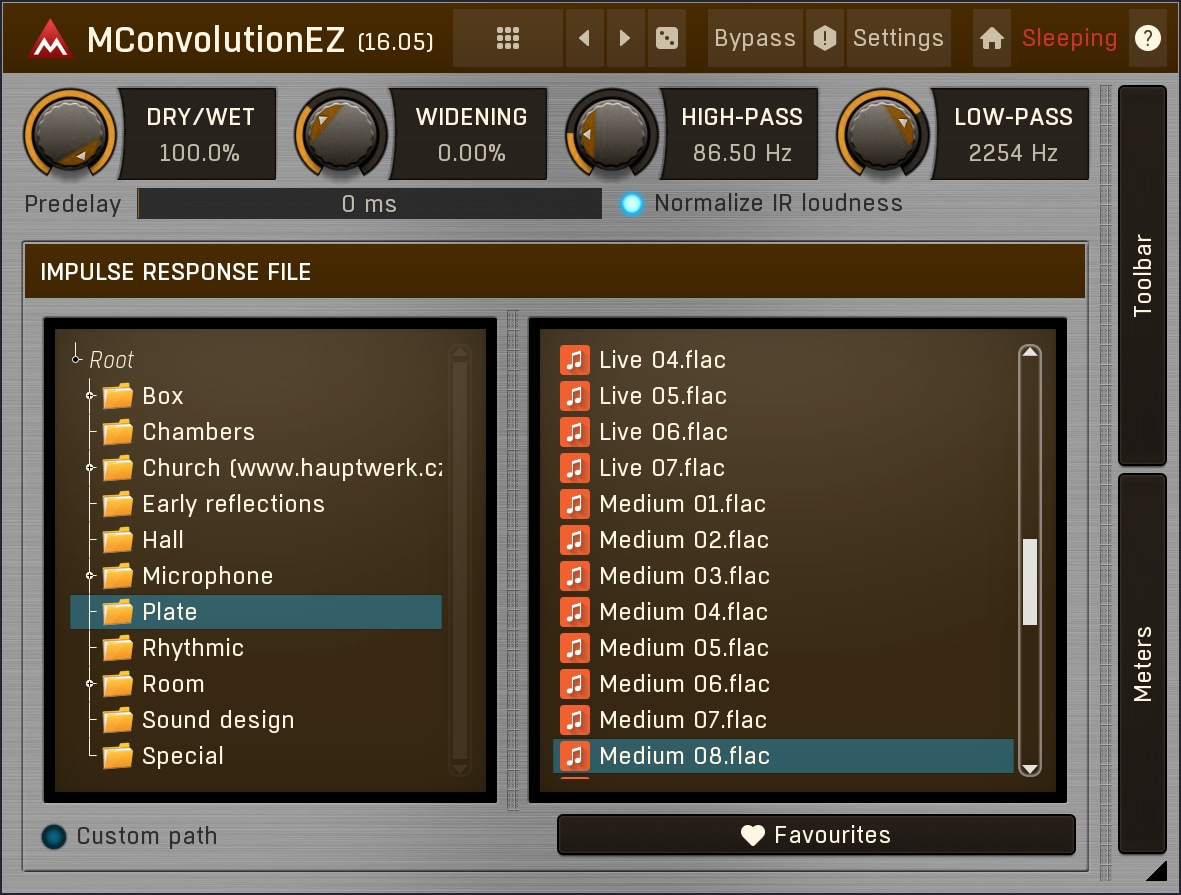Click the file list scrollbar thumb
Image resolution: width=1181 pixels, height=895 pixels.
click(1030, 582)
